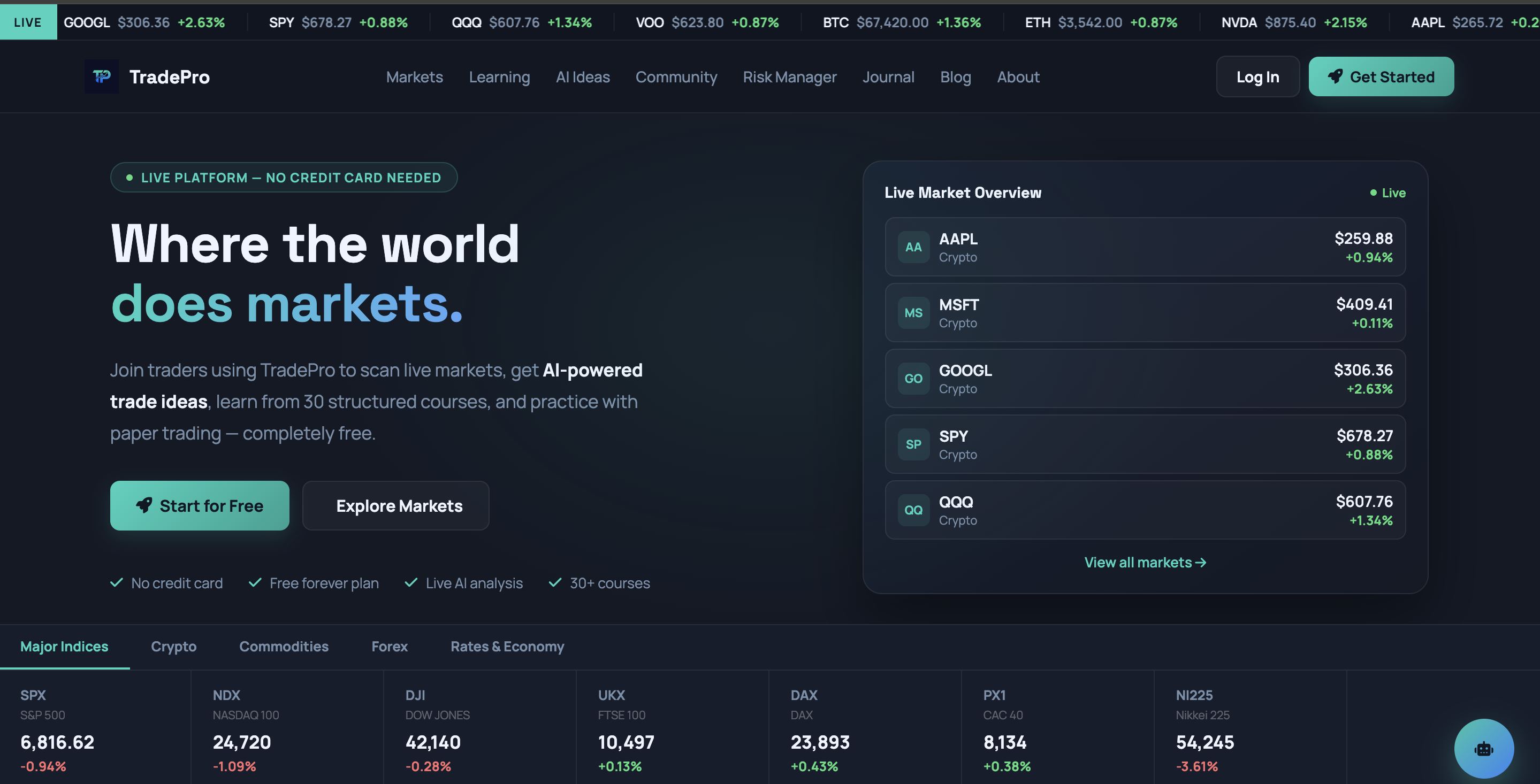Expand the AI Ideas menu
The height and width of the screenshot is (784, 1540).
pos(583,76)
